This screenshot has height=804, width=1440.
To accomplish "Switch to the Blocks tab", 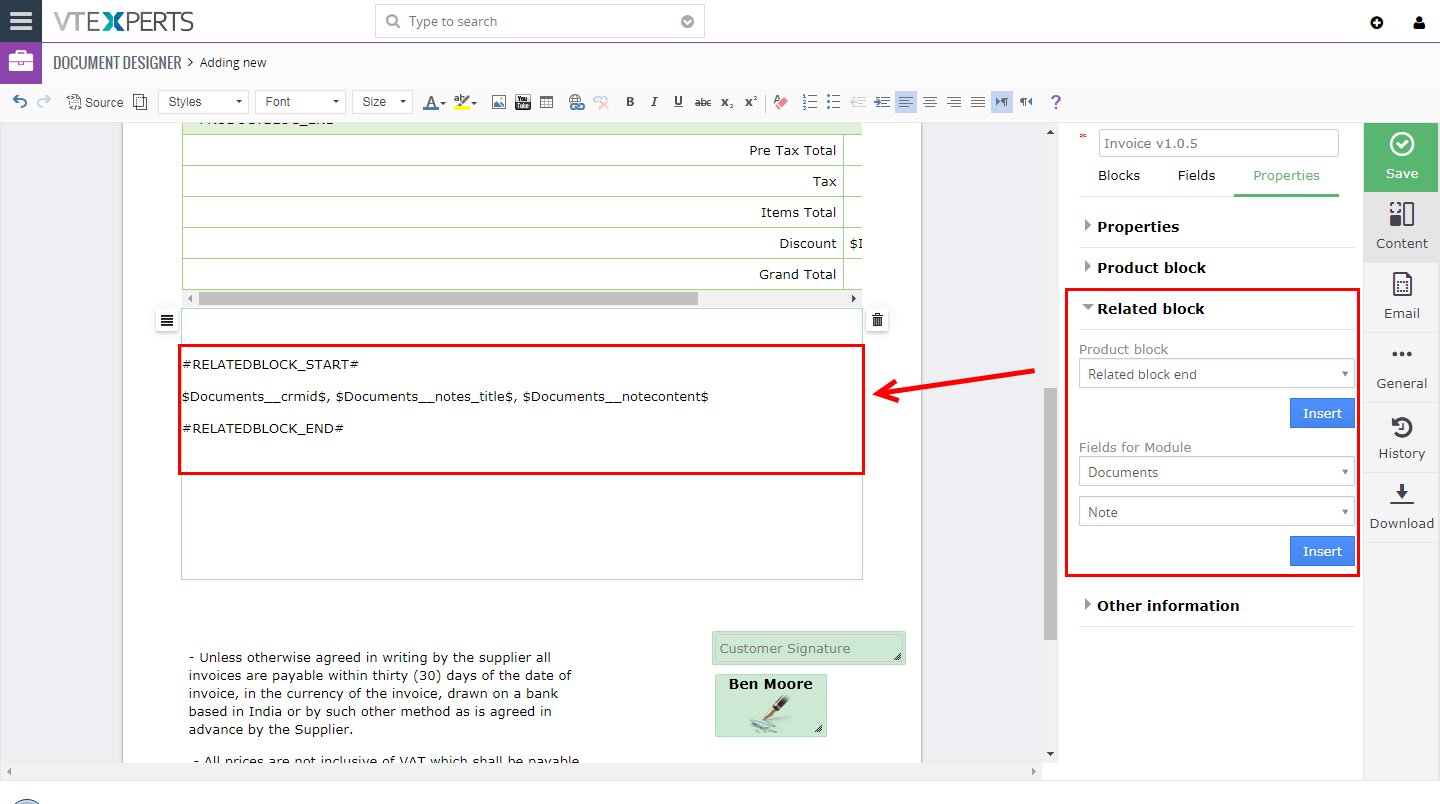I will (1119, 175).
